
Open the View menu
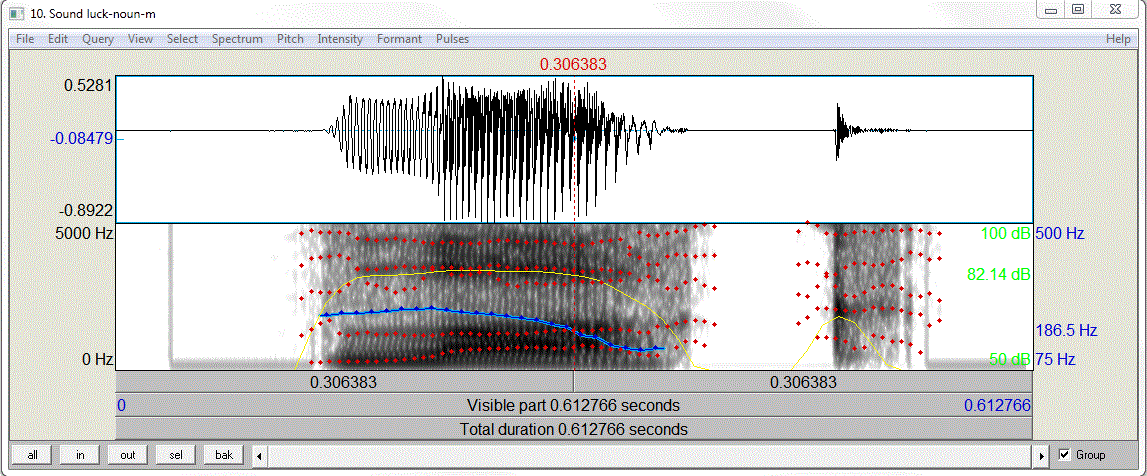[140, 39]
